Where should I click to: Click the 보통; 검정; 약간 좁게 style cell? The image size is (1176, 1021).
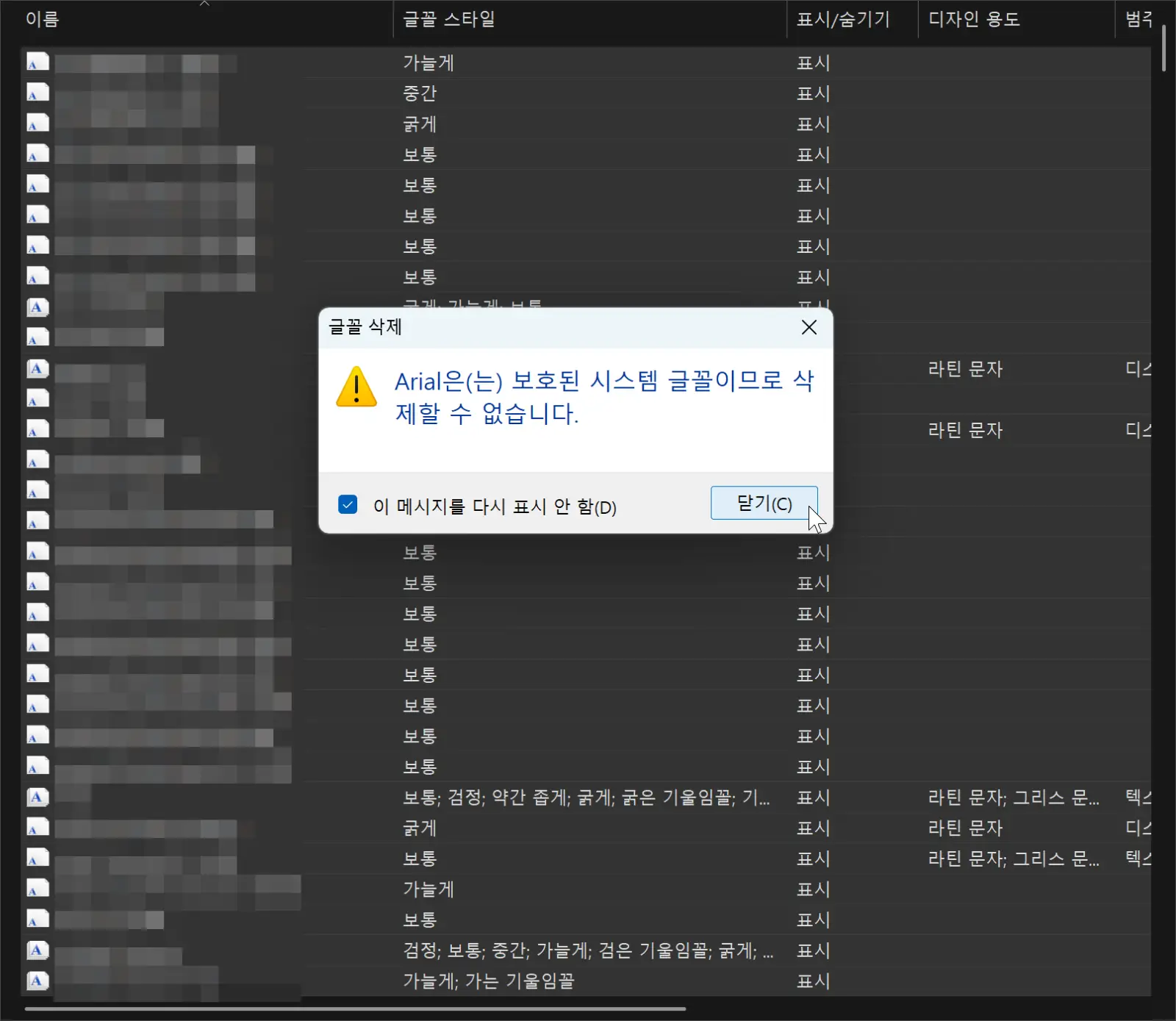[x=587, y=798]
